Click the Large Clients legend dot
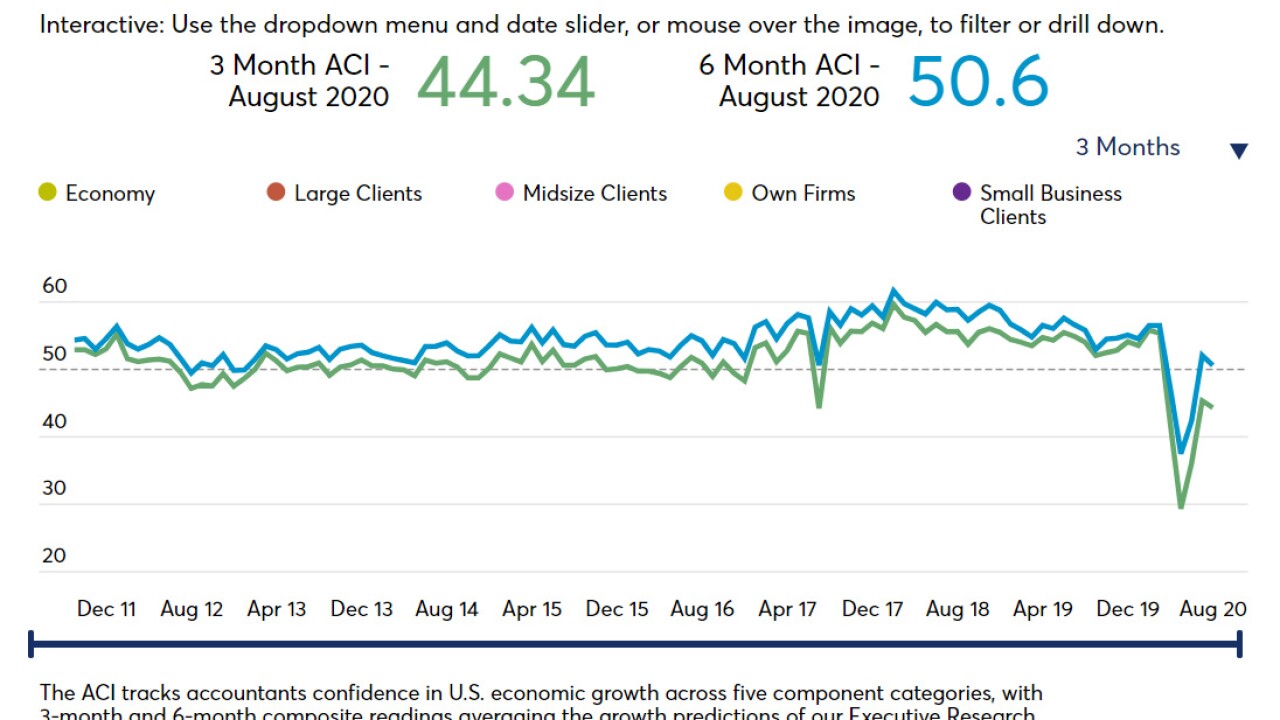This screenshot has height=720, width=1280. point(276,193)
